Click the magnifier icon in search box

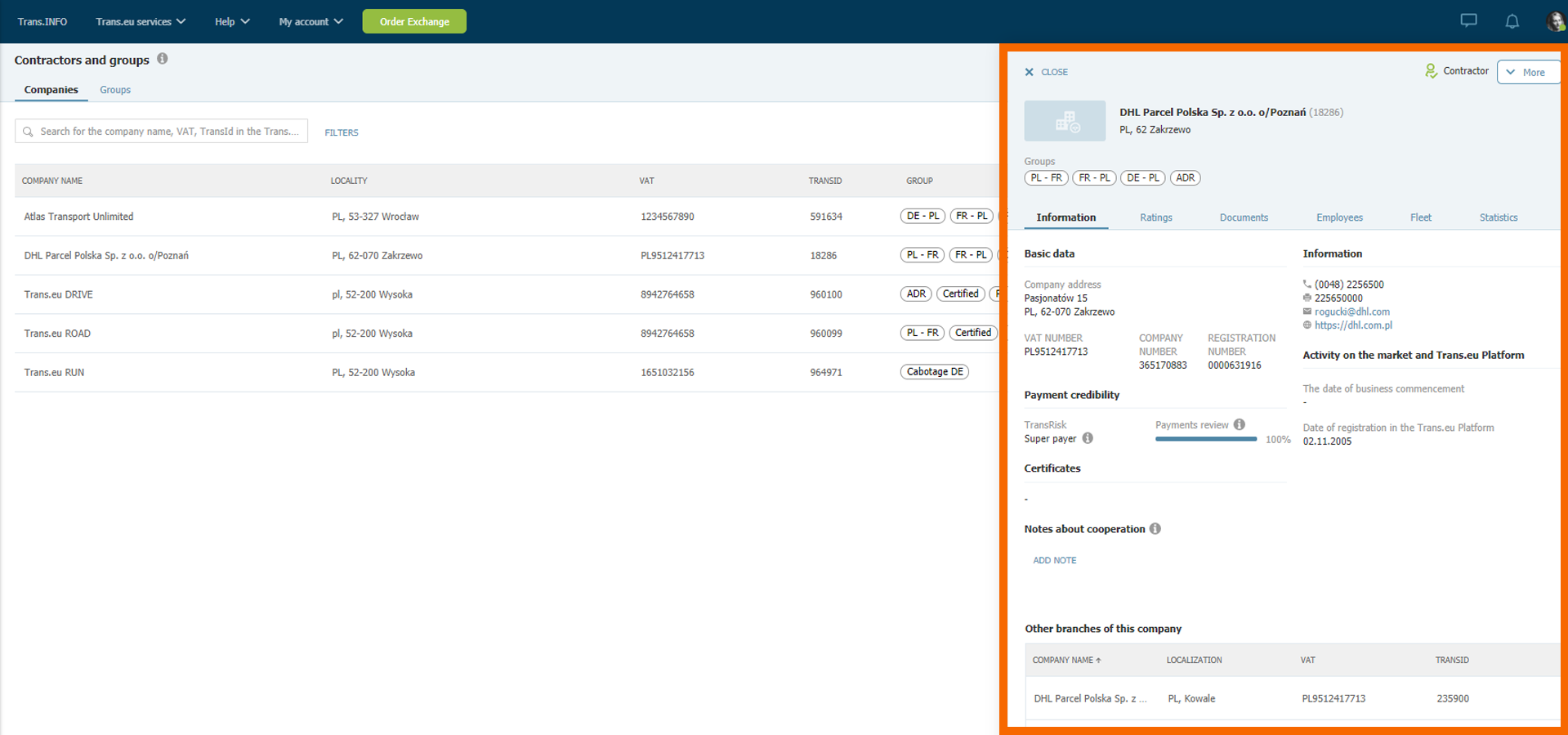[28, 132]
